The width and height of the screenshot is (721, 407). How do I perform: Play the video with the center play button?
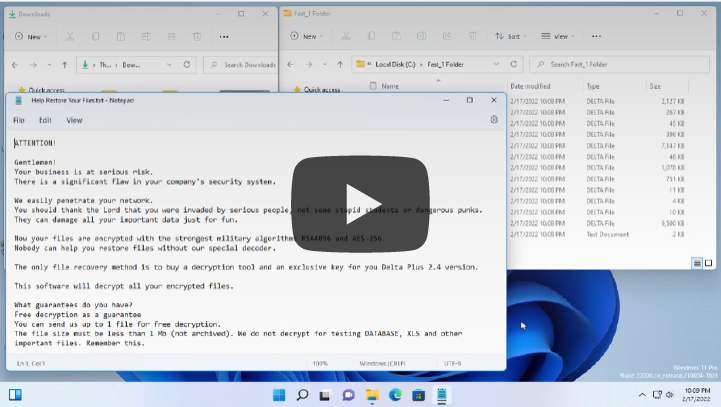pyautogui.click(x=360, y=204)
